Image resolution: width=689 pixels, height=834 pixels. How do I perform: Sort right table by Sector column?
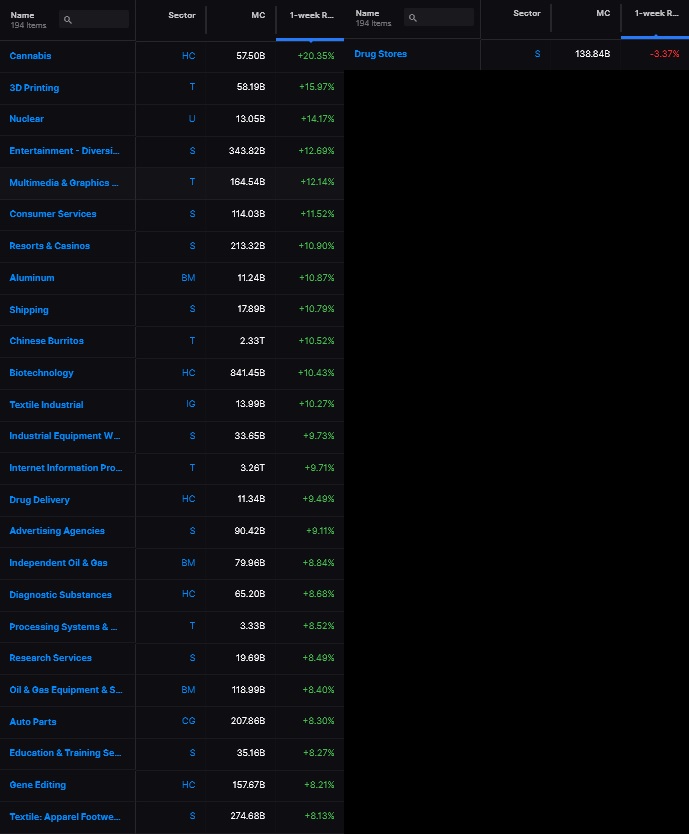[526, 13]
